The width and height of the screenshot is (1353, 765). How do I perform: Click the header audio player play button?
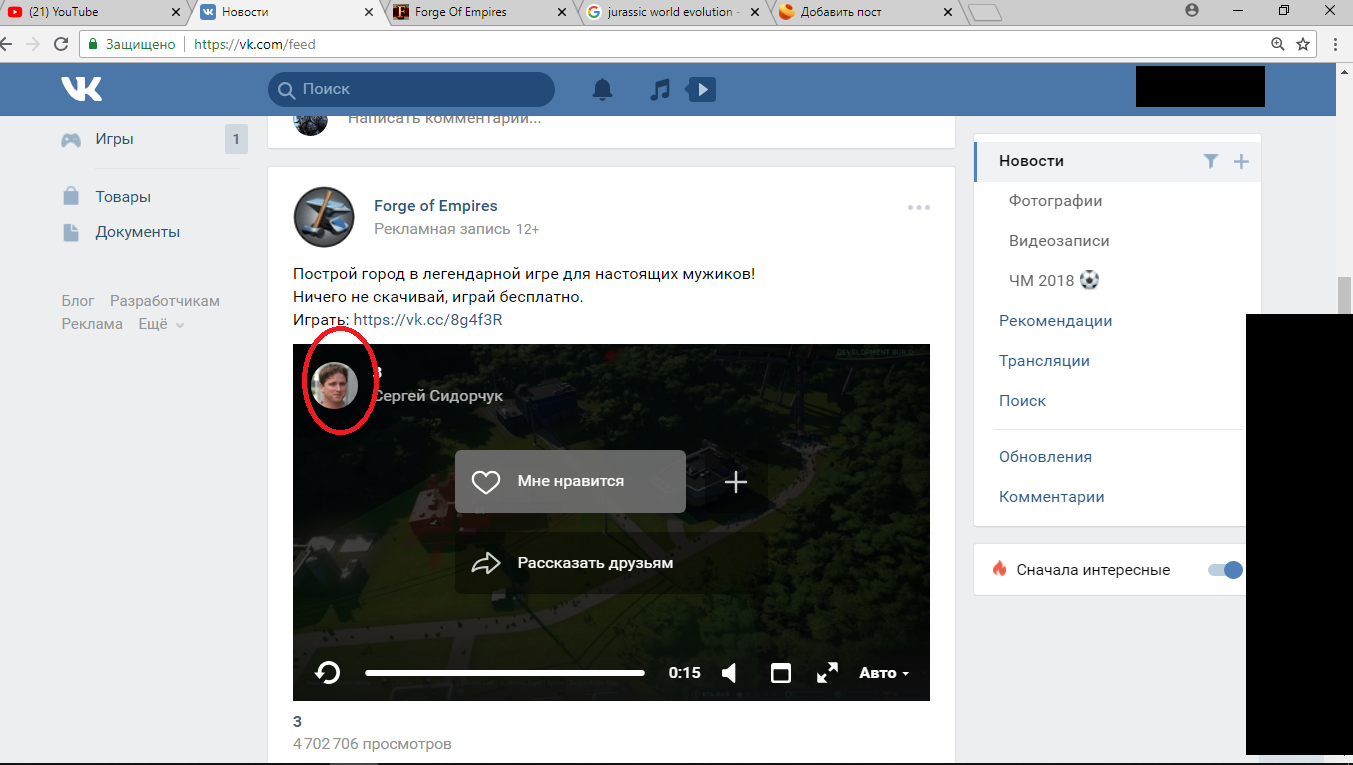[x=702, y=90]
